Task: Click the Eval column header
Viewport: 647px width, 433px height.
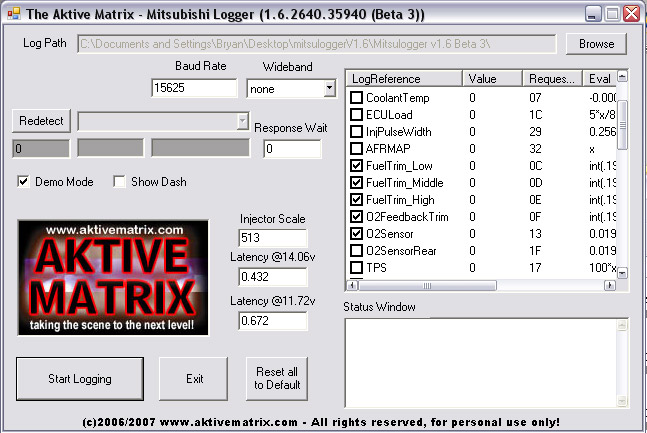Action: pos(600,78)
